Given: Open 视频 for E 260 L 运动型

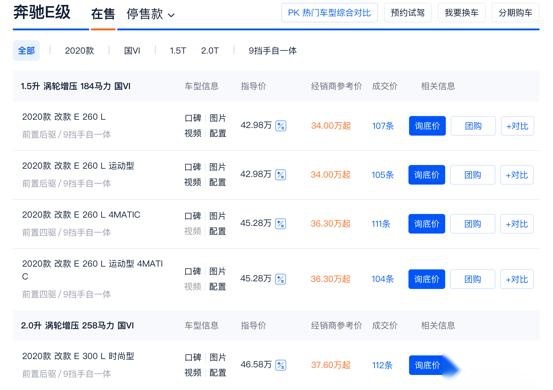Looking at the screenshot, I should pos(193,182).
